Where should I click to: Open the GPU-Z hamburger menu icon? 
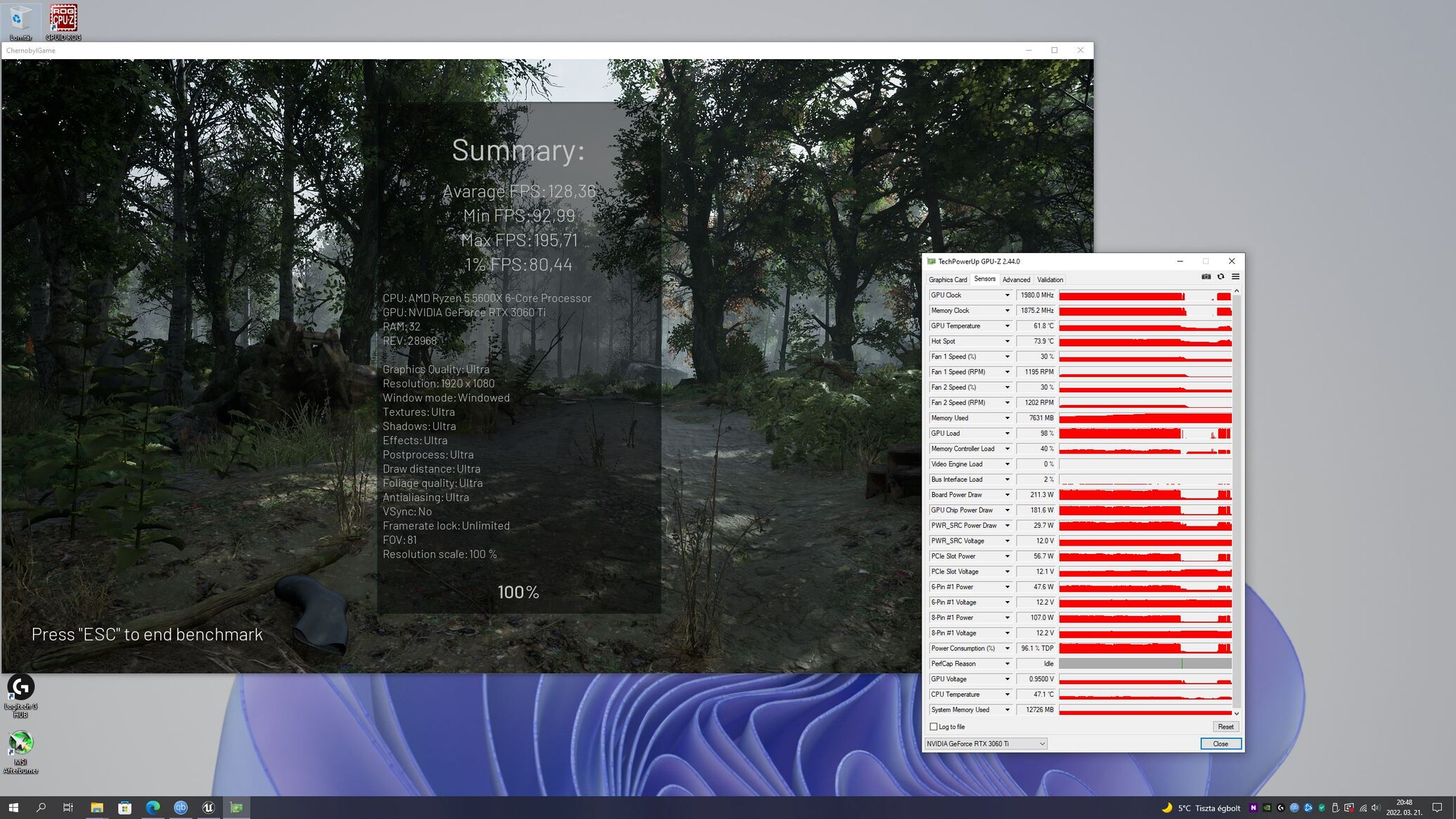coord(1235,277)
